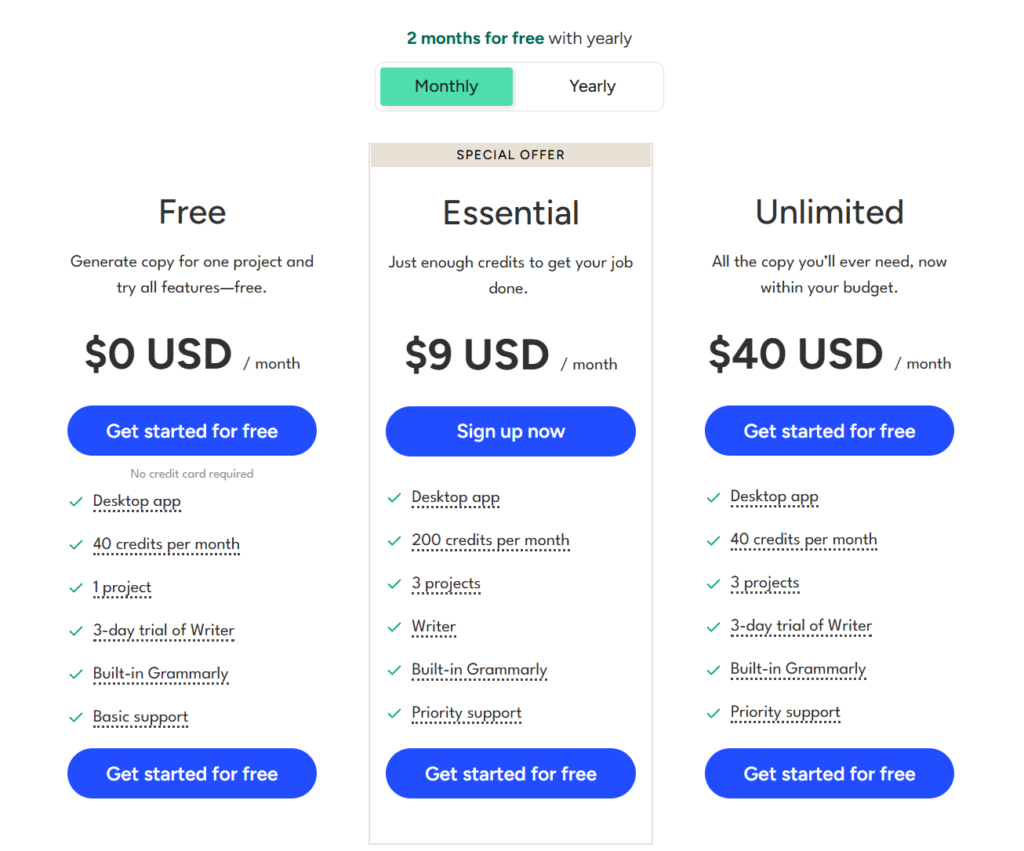
Task: Click the checkmark beside Desktop app in Free plan
Action: (x=77, y=501)
